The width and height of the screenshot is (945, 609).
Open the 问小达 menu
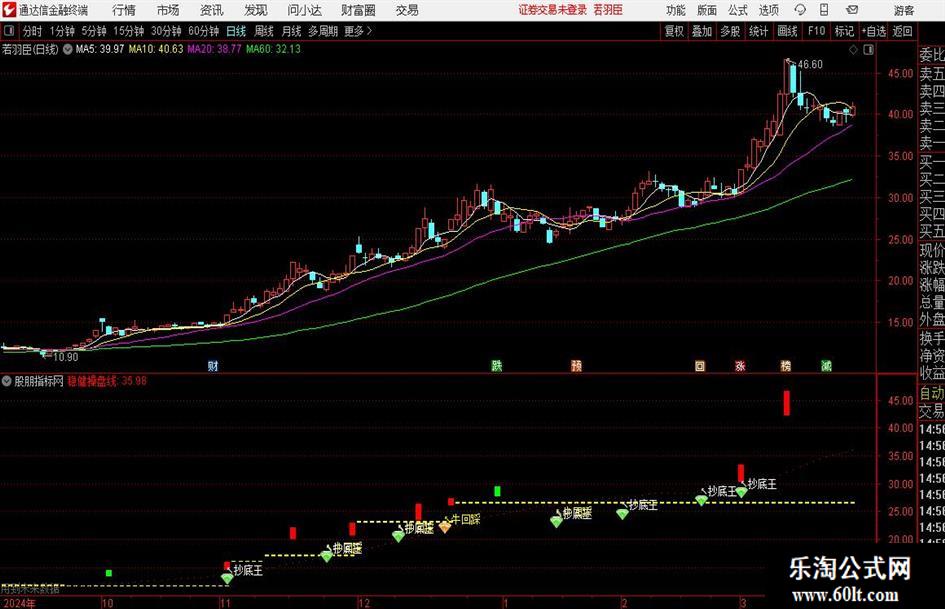[x=304, y=10]
